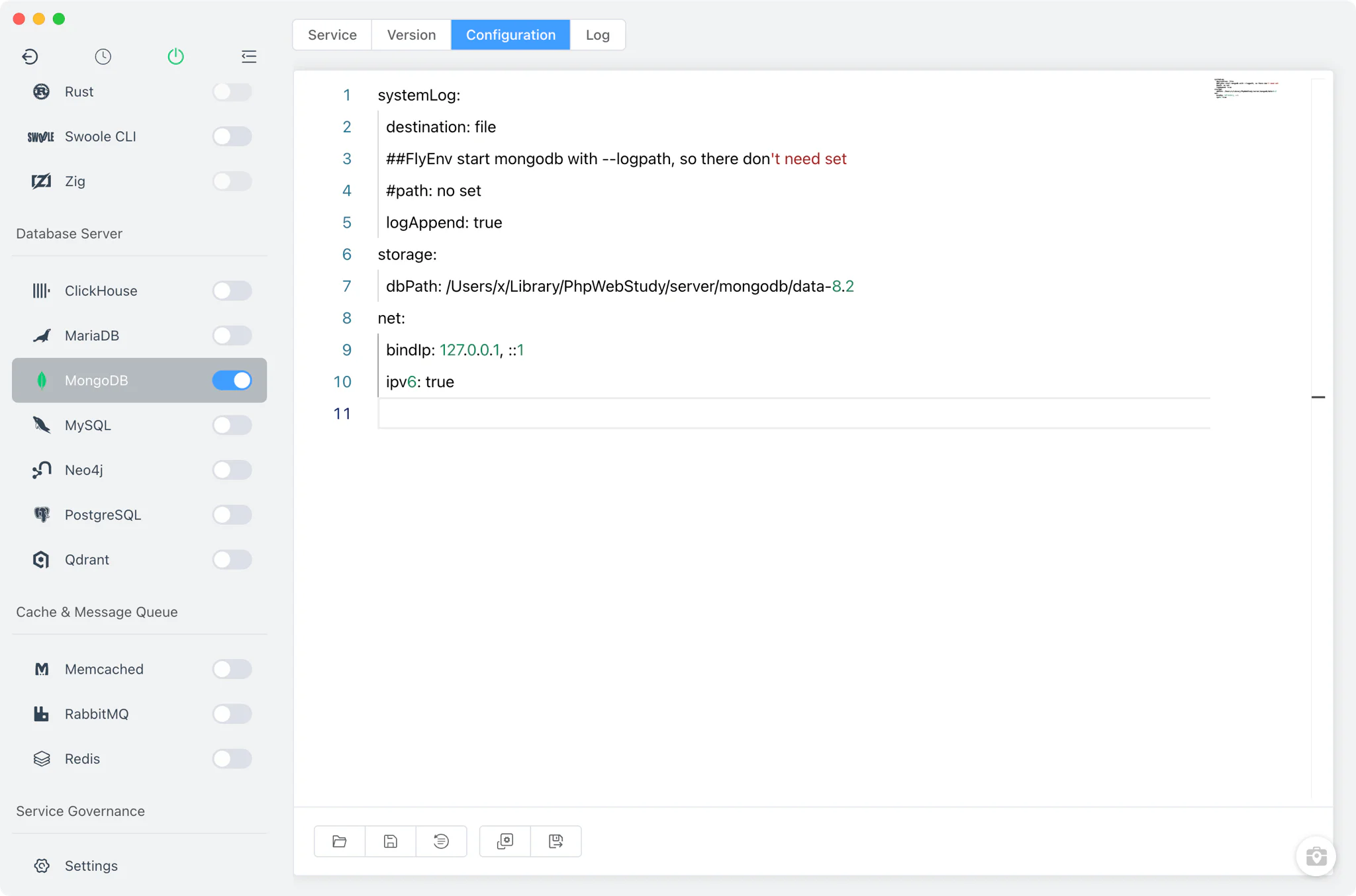The height and width of the screenshot is (896, 1356).
Task: Turn on the PostgreSQL switch
Action: click(x=232, y=515)
